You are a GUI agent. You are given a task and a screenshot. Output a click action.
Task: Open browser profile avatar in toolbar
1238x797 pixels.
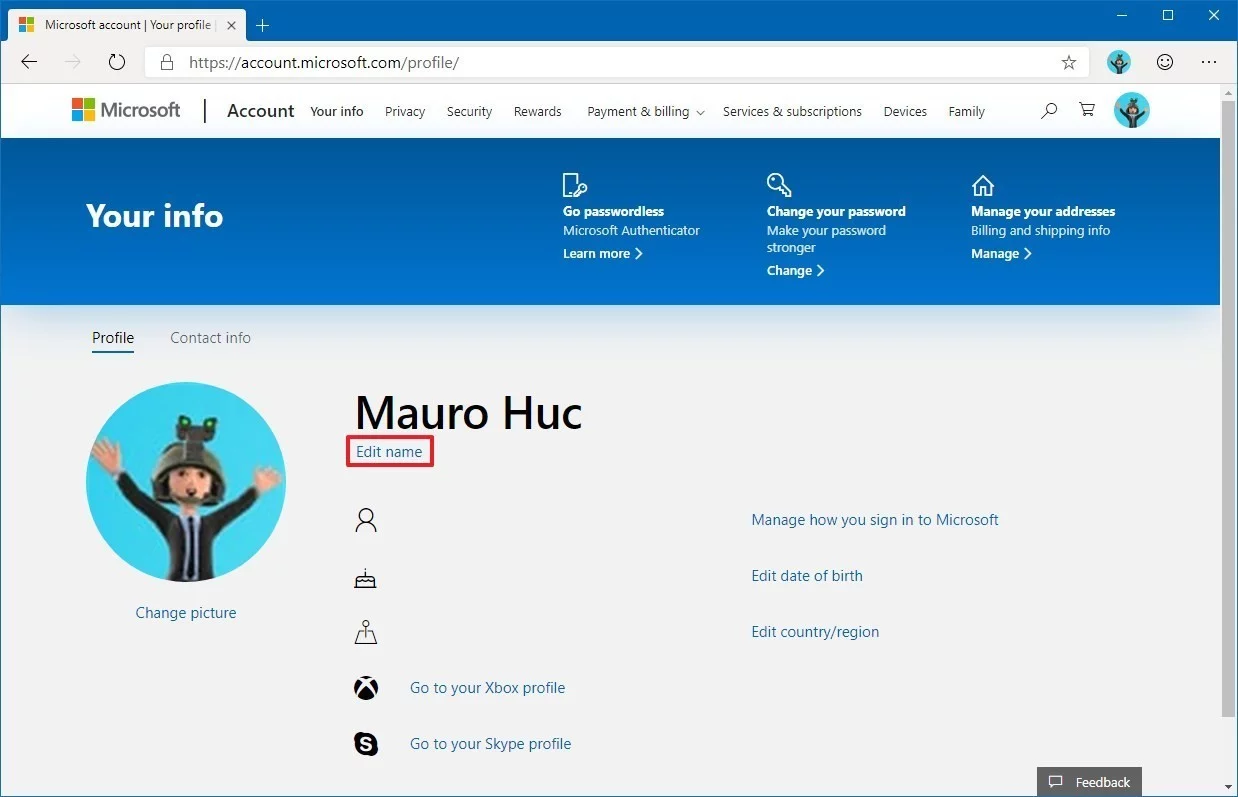[x=1119, y=62]
